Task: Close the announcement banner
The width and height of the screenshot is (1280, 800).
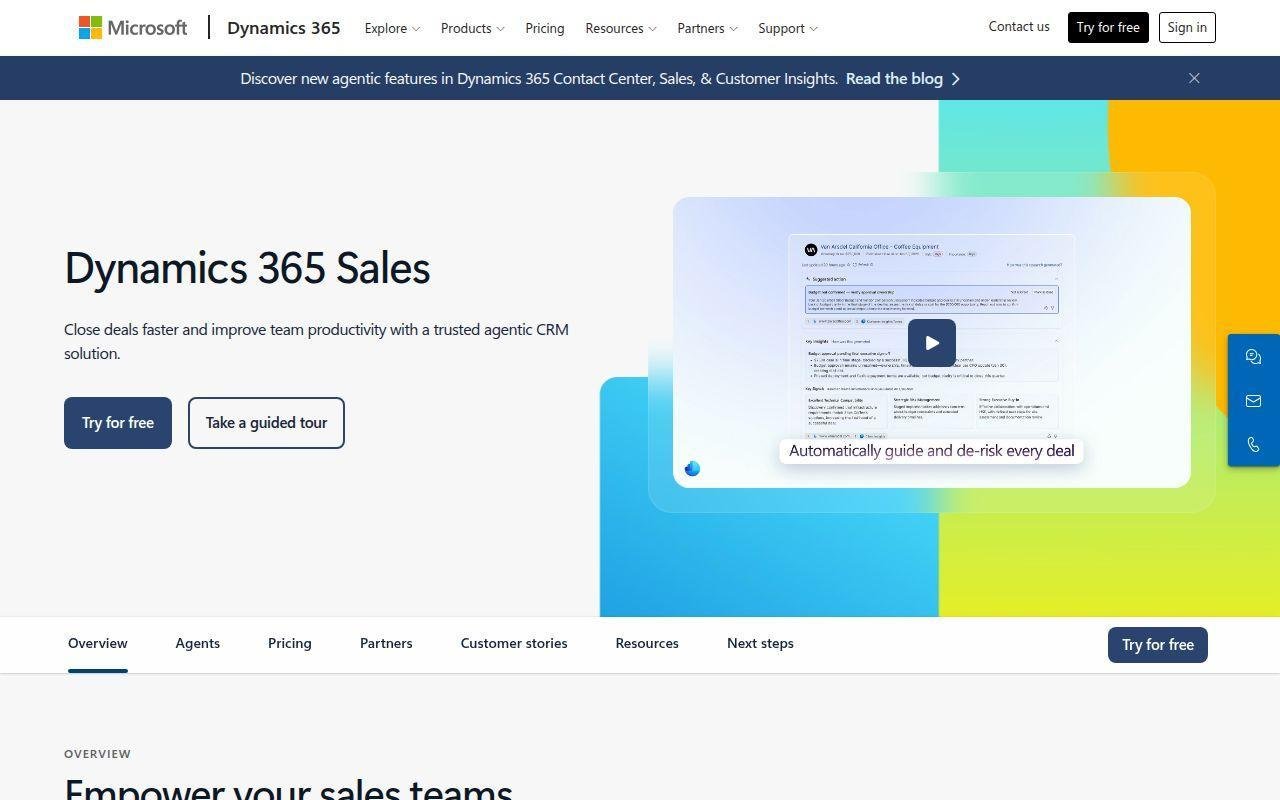Action: pos(1194,78)
